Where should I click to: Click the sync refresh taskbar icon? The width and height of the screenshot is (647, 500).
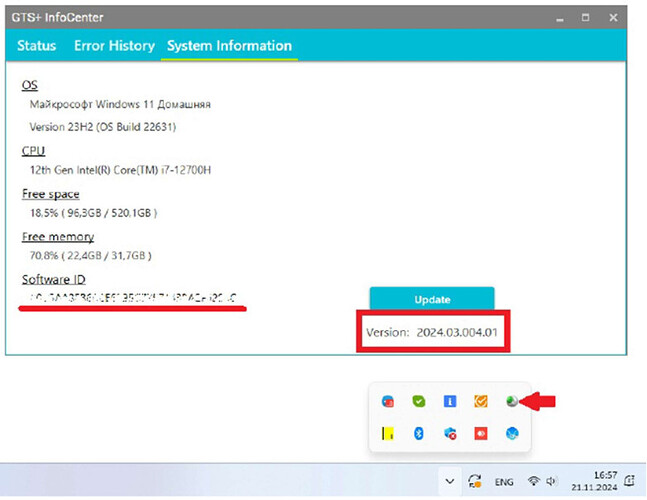pyautogui.click(x=474, y=481)
